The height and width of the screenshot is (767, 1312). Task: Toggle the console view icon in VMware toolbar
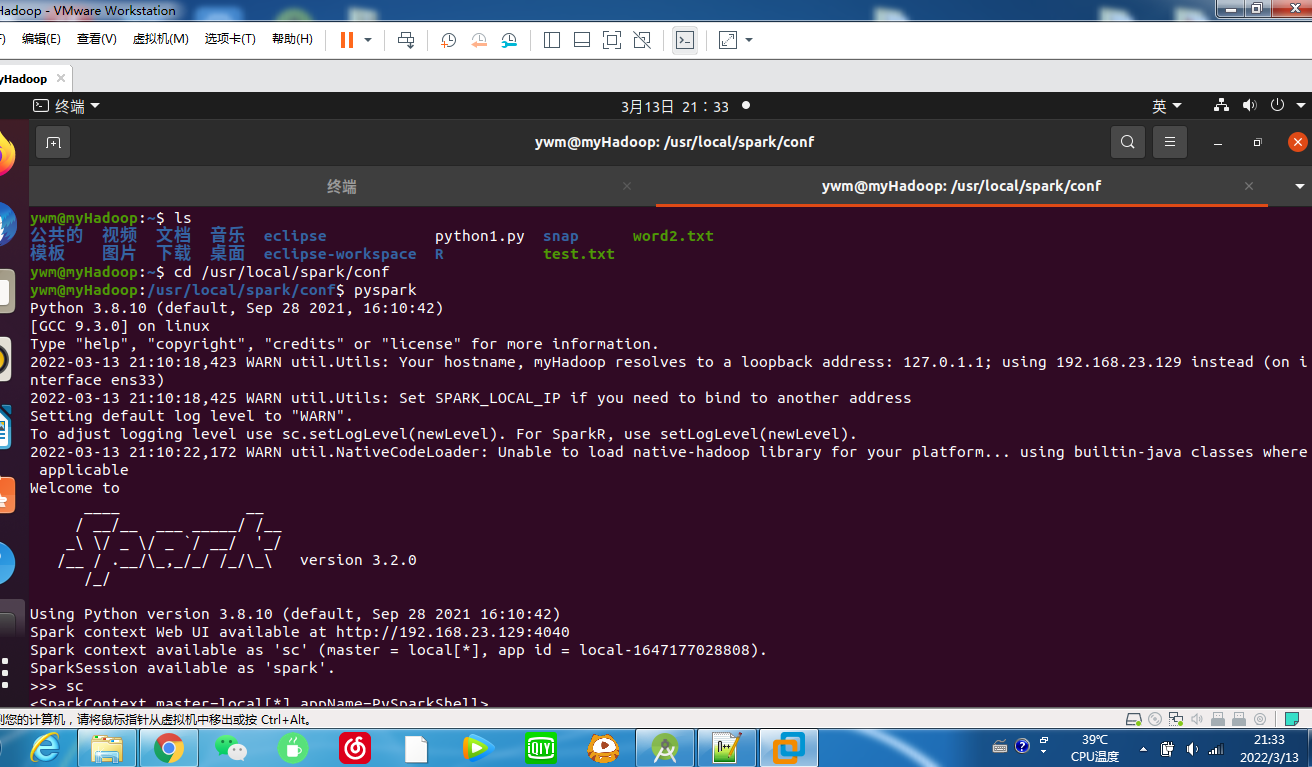coord(685,40)
